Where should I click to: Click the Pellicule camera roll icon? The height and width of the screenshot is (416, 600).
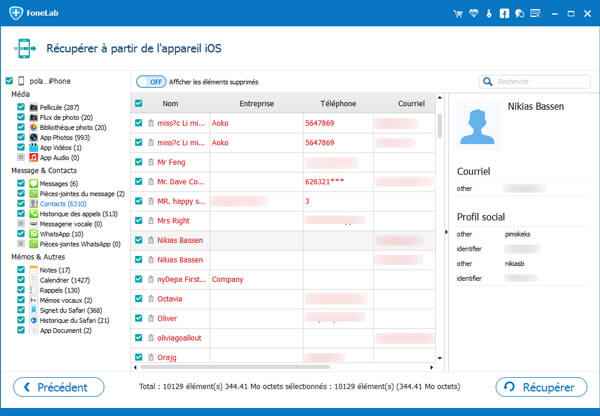coord(34,107)
